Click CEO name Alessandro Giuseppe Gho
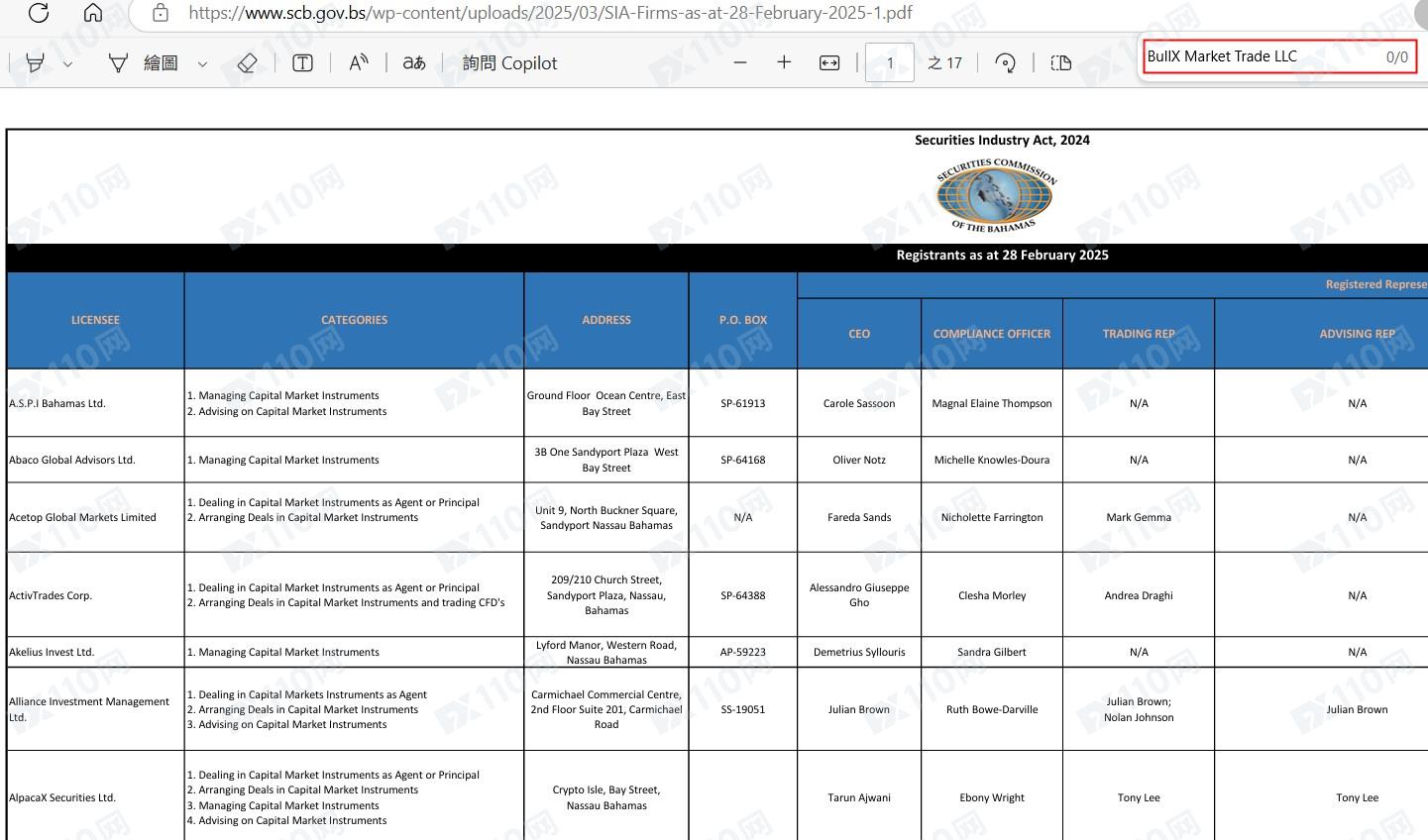 pos(859,594)
